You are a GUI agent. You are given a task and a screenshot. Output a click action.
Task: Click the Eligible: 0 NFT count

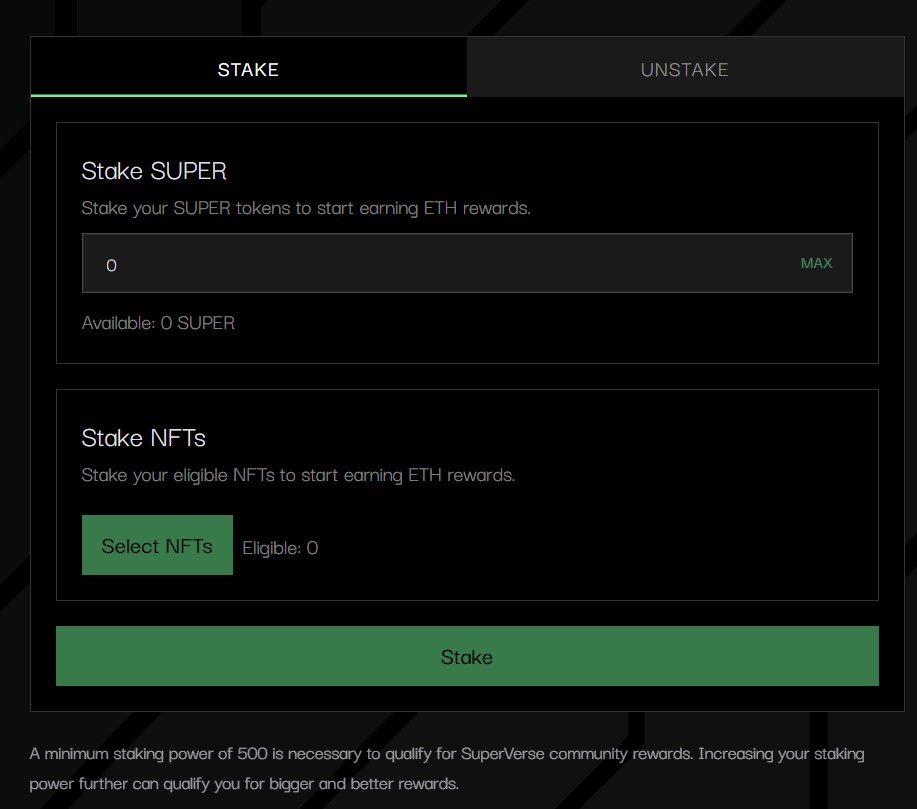point(280,547)
